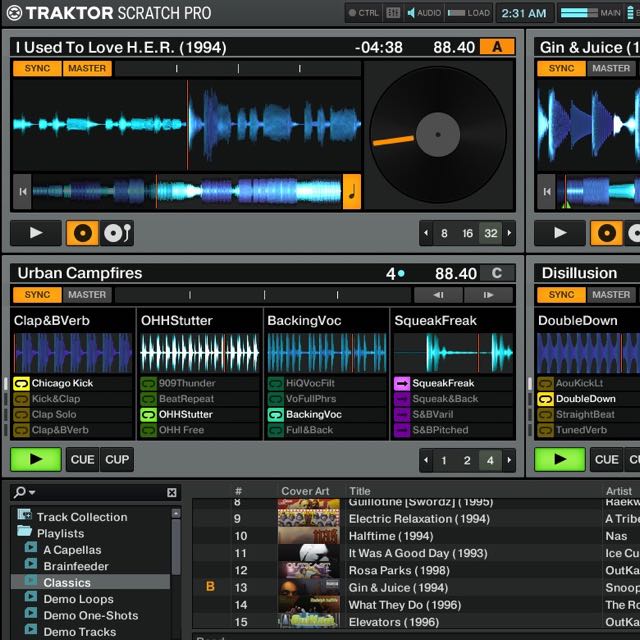Screen dimensions: 640x640
Task: Set loop size 16 on Deck A
Action: [x=467, y=233]
